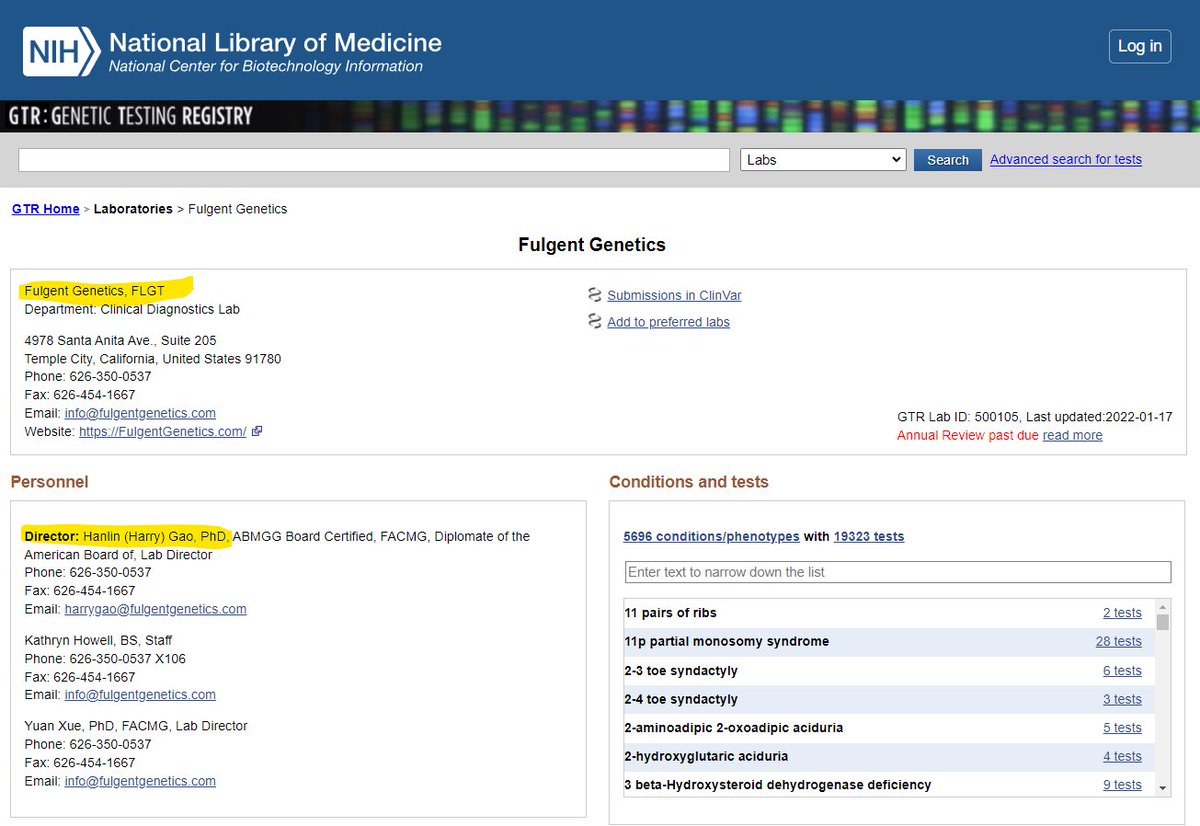Email harrygao@fulgentgenetics.com link
This screenshot has height=826, width=1200.
coord(155,609)
